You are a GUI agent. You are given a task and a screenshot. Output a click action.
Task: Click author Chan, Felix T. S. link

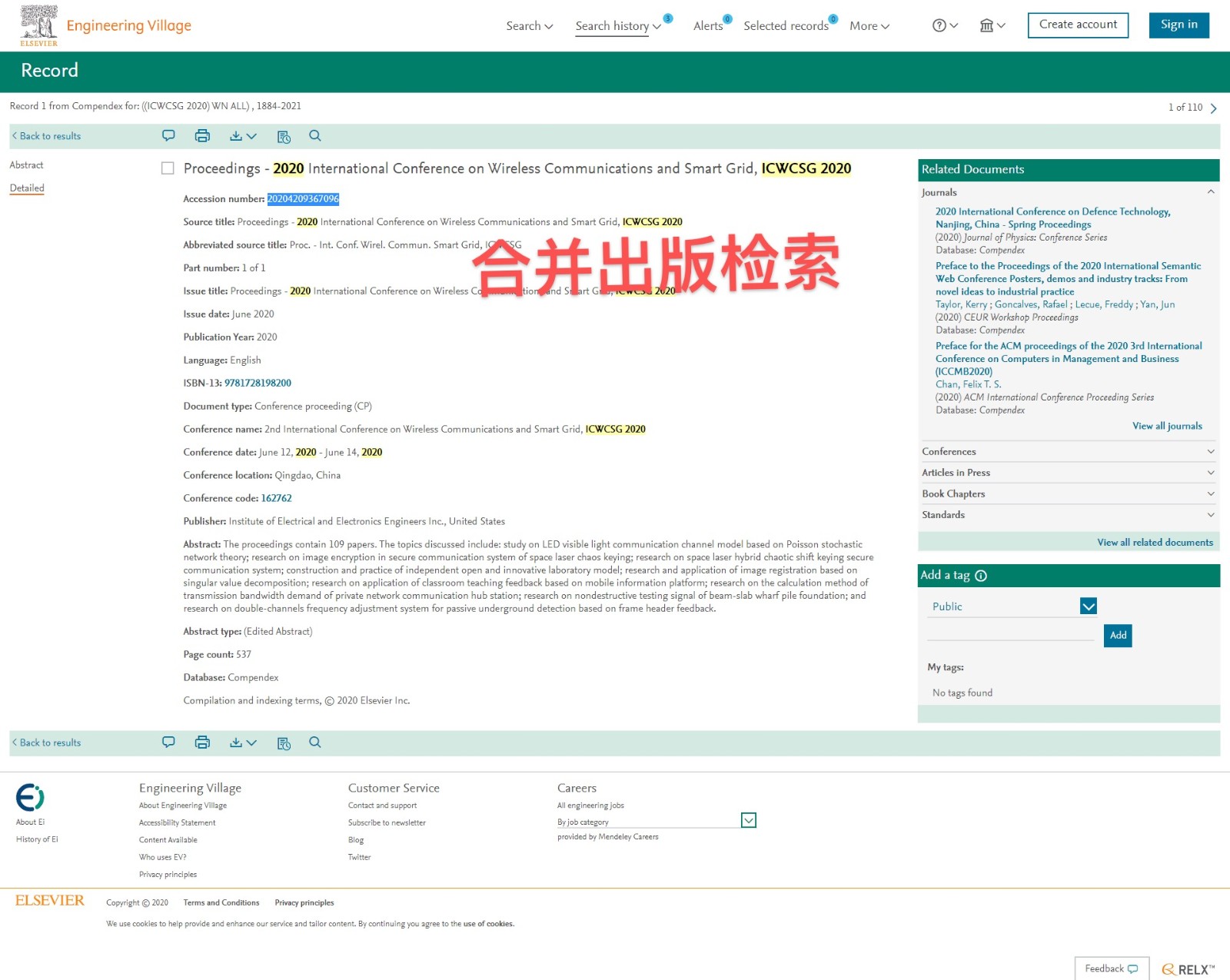968,384
